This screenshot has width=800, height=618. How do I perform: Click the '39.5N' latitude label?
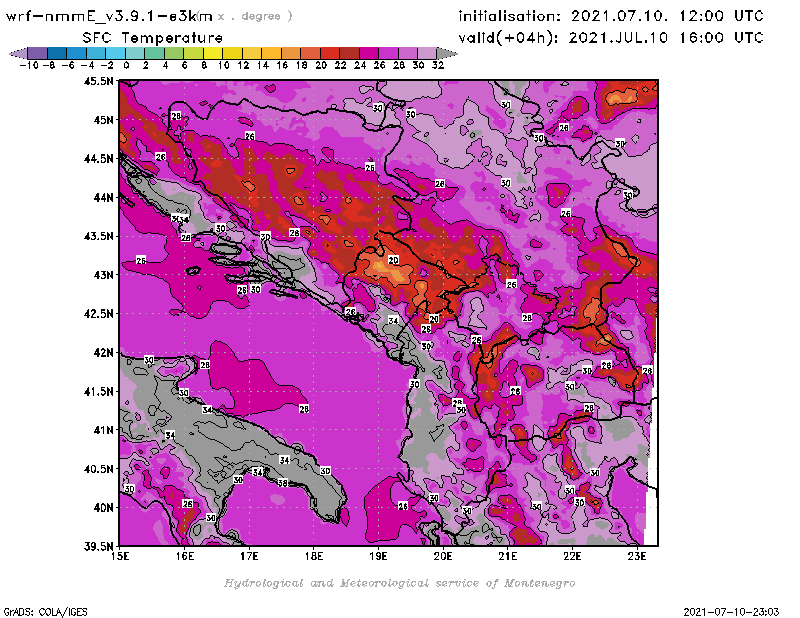(x=99, y=547)
